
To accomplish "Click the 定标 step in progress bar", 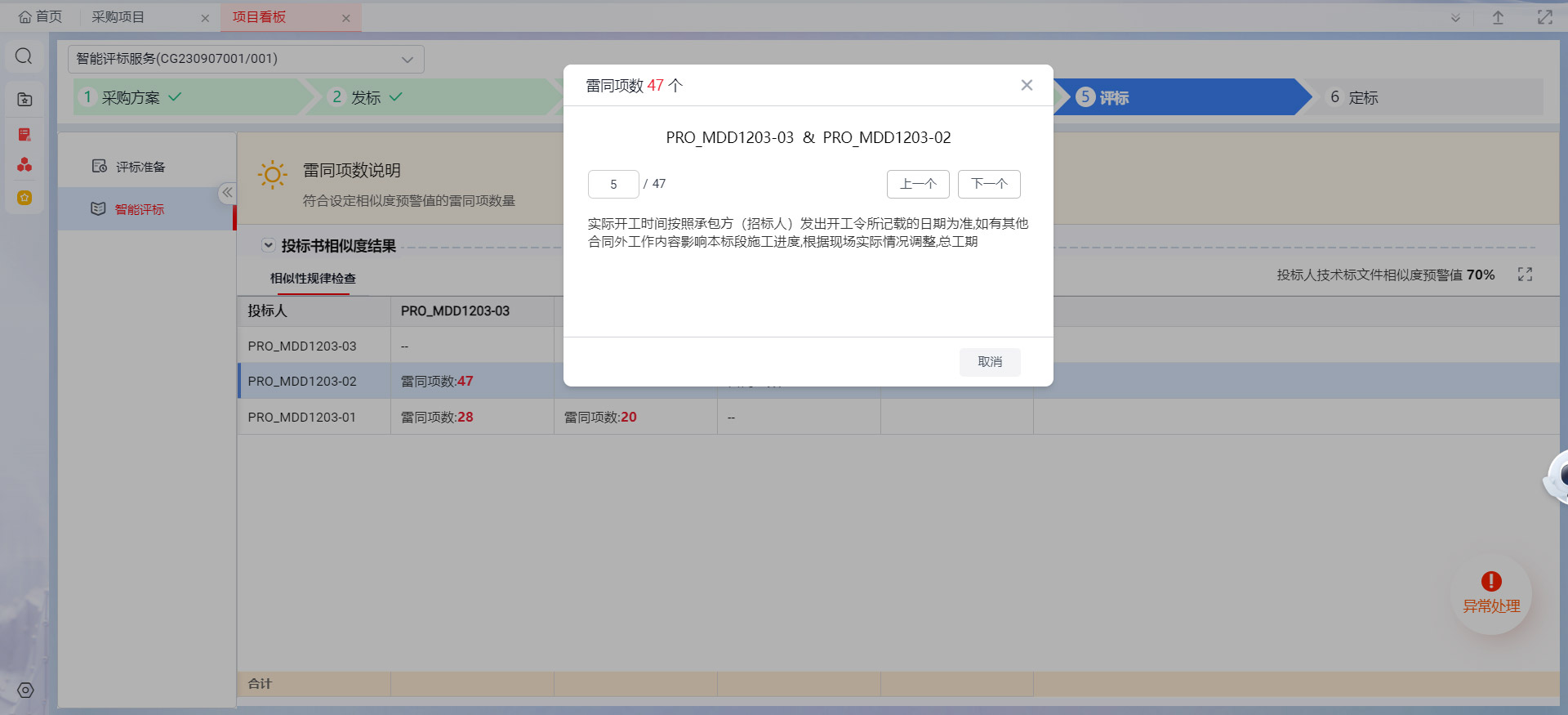I will pos(1362,97).
